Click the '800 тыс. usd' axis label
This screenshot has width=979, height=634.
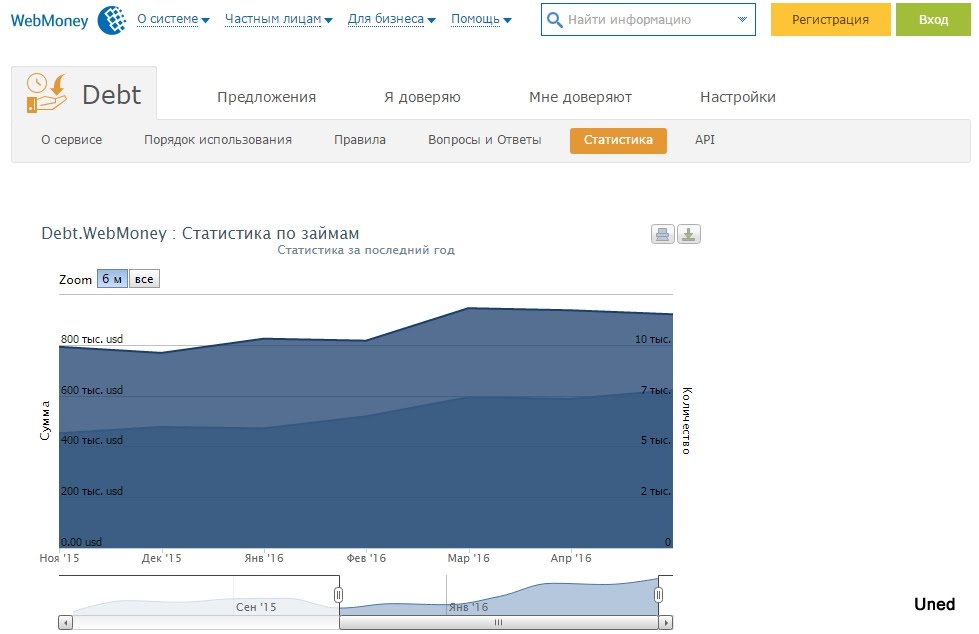point(92,339)
